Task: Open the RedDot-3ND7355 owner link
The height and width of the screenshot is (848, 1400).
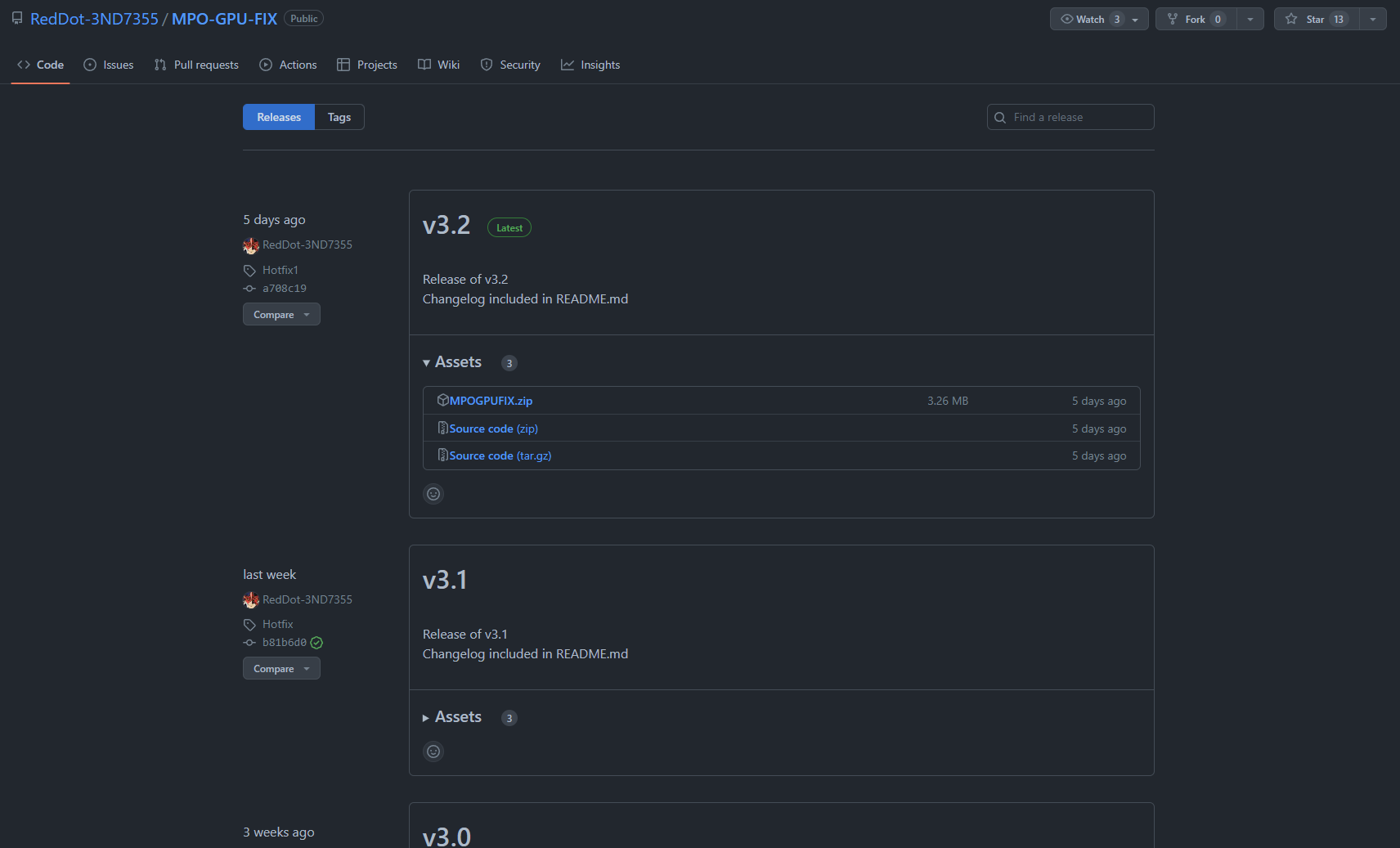Action: tap(94, 19)
